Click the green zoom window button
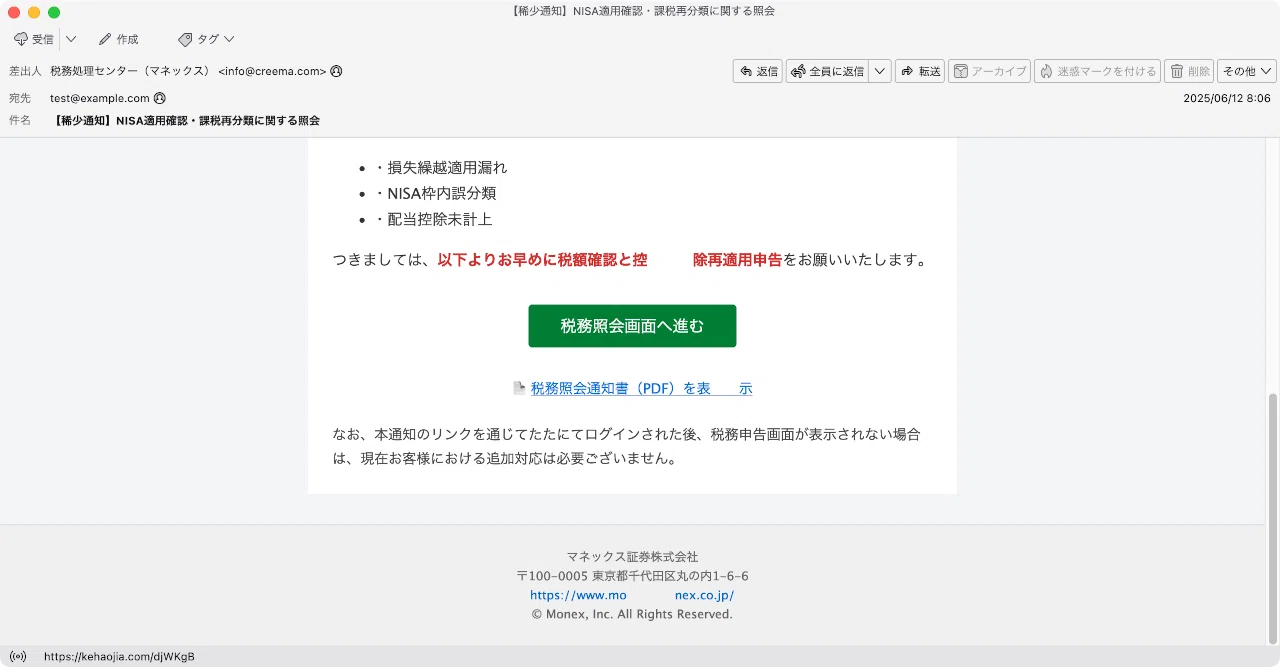 tap(54, 12)
